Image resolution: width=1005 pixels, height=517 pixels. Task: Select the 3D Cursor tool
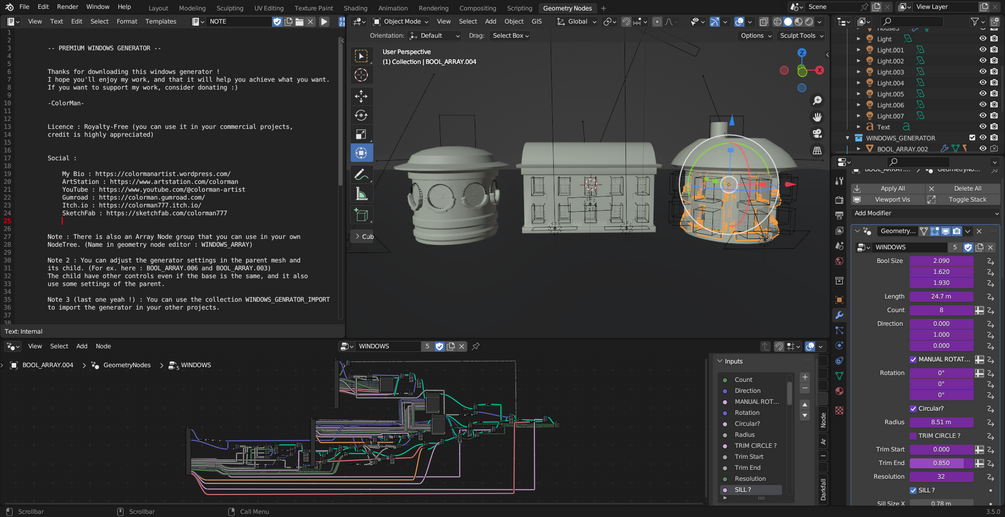coord(361,75)
